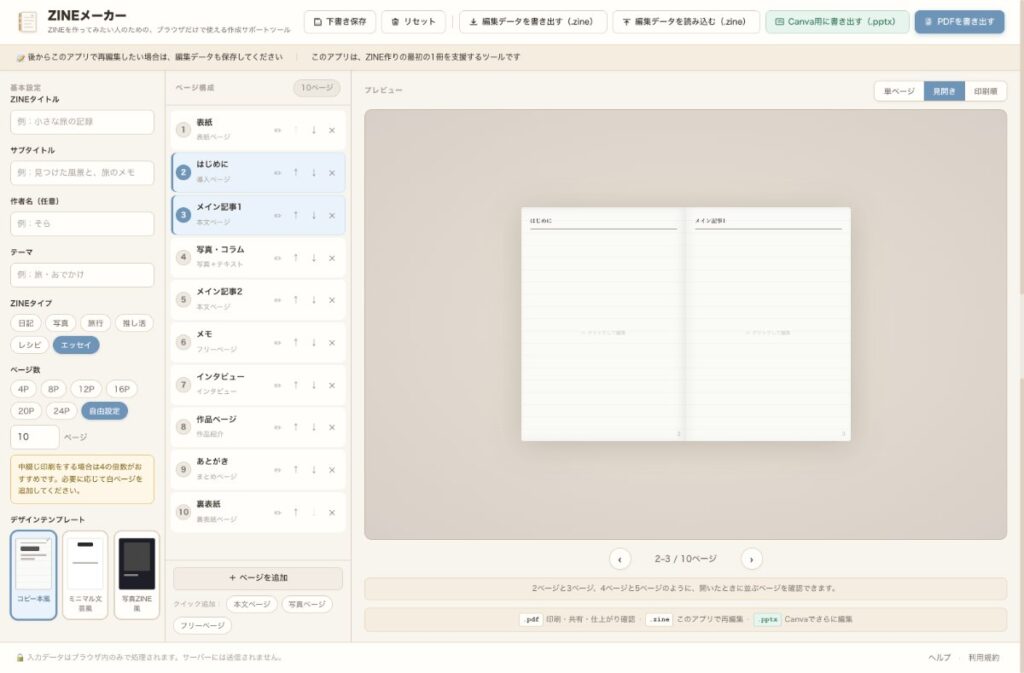
Task: Focus the 作者名 input field
Action: pos(82,224)
